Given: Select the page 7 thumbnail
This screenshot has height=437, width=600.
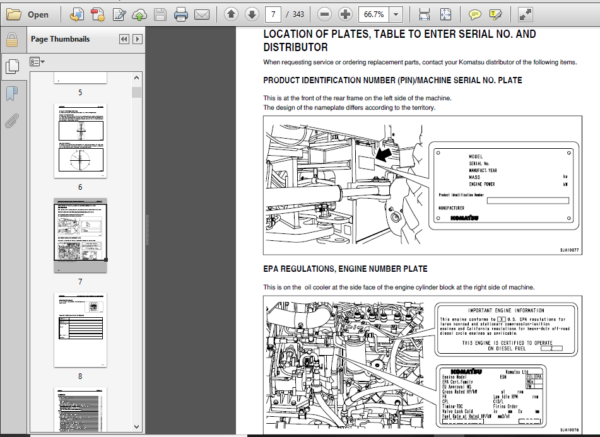Looking at the screenshot, I should 80,235.
